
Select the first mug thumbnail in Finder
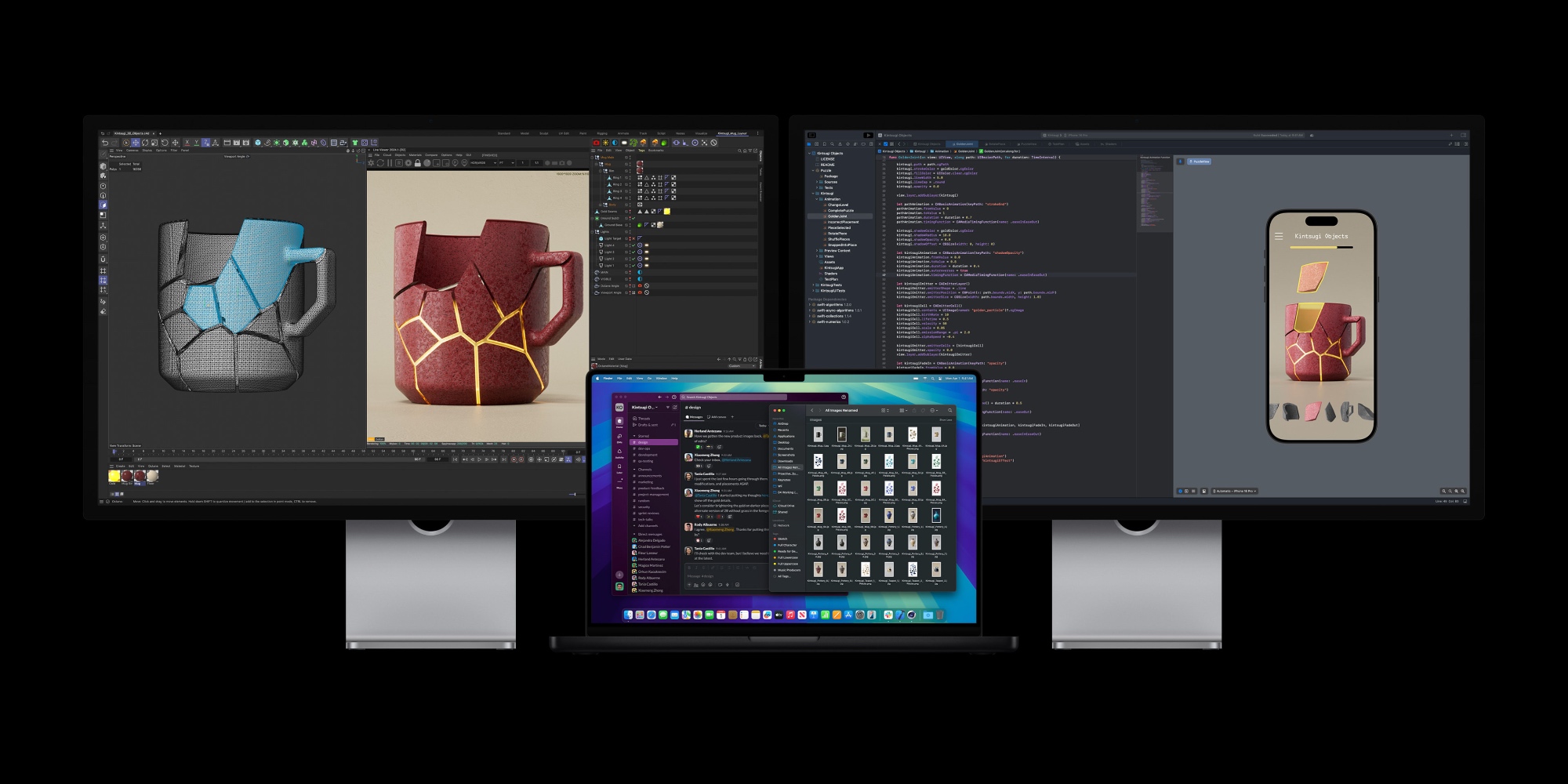point(818,435)
